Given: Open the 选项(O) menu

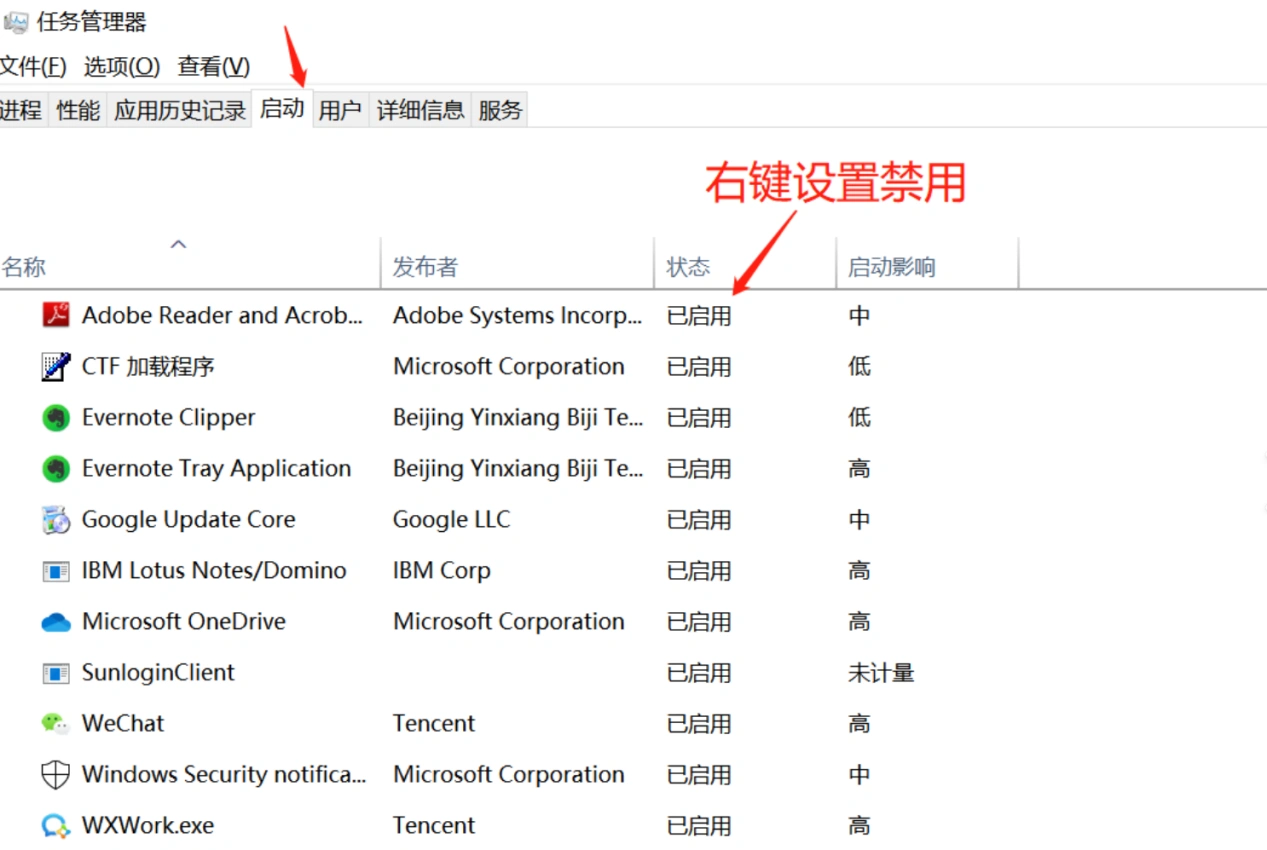Looking at the screenshot, I should 121,67.
